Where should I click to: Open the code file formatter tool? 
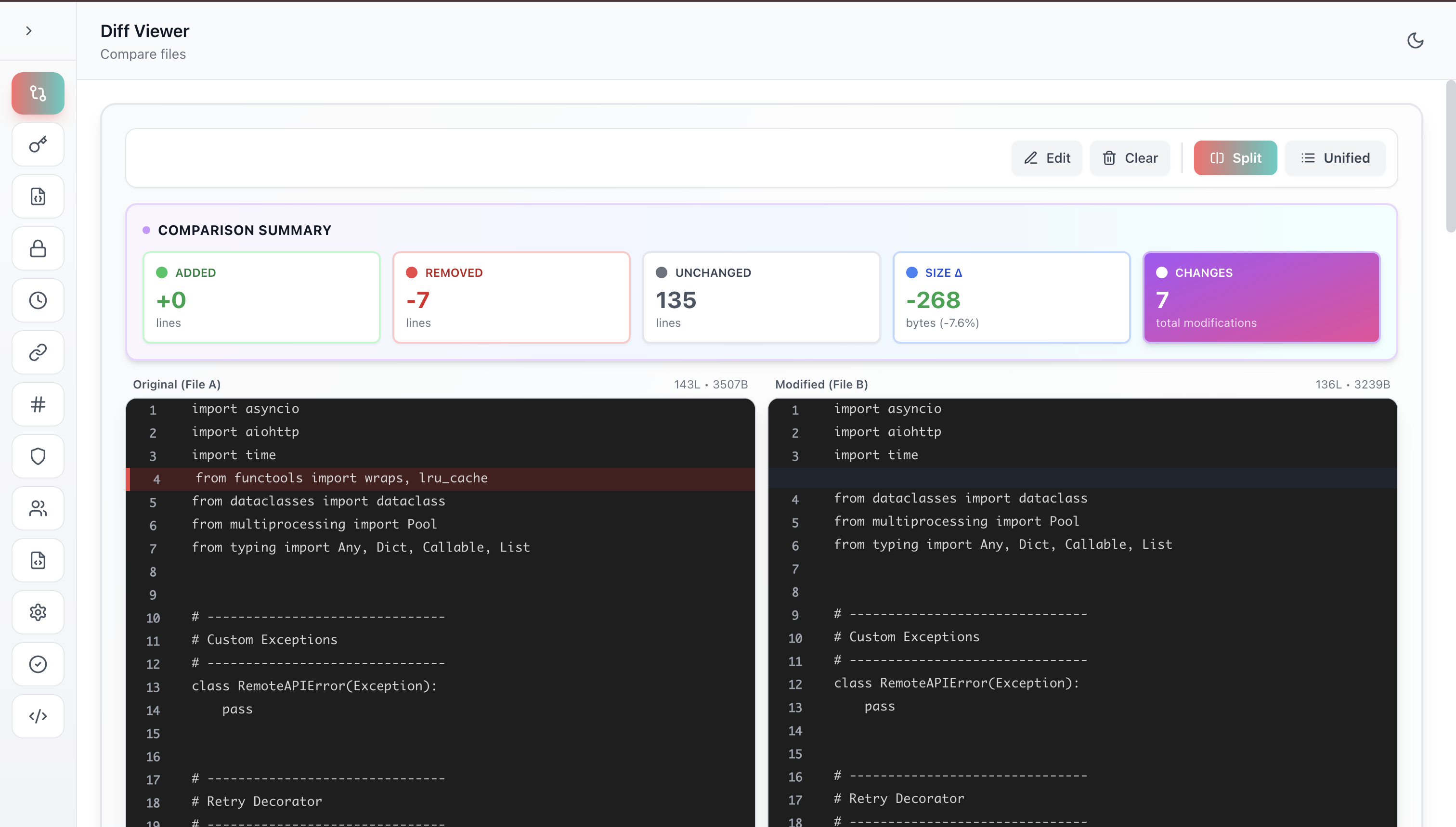[38, 196]
